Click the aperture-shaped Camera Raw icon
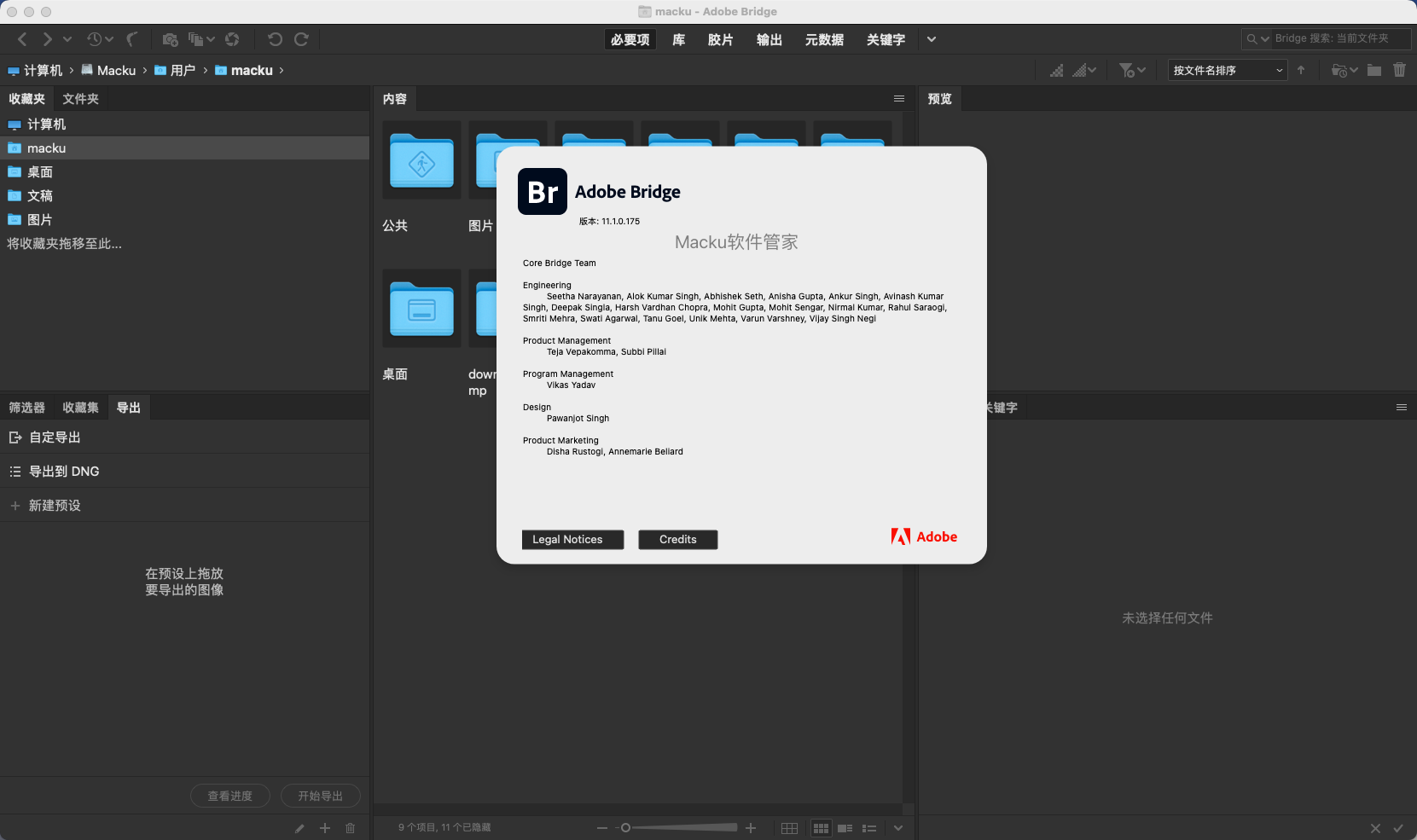 [232, 39]
